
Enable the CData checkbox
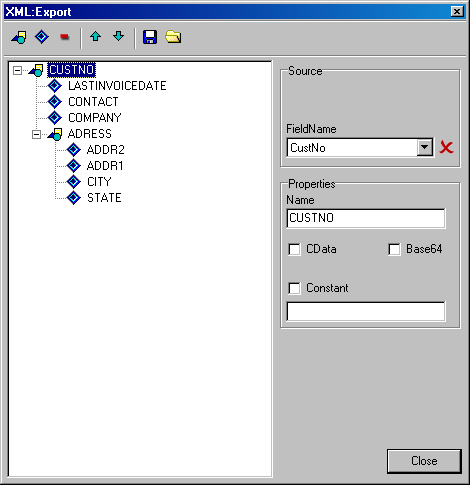pyautogui.click(x=294, y=249)
